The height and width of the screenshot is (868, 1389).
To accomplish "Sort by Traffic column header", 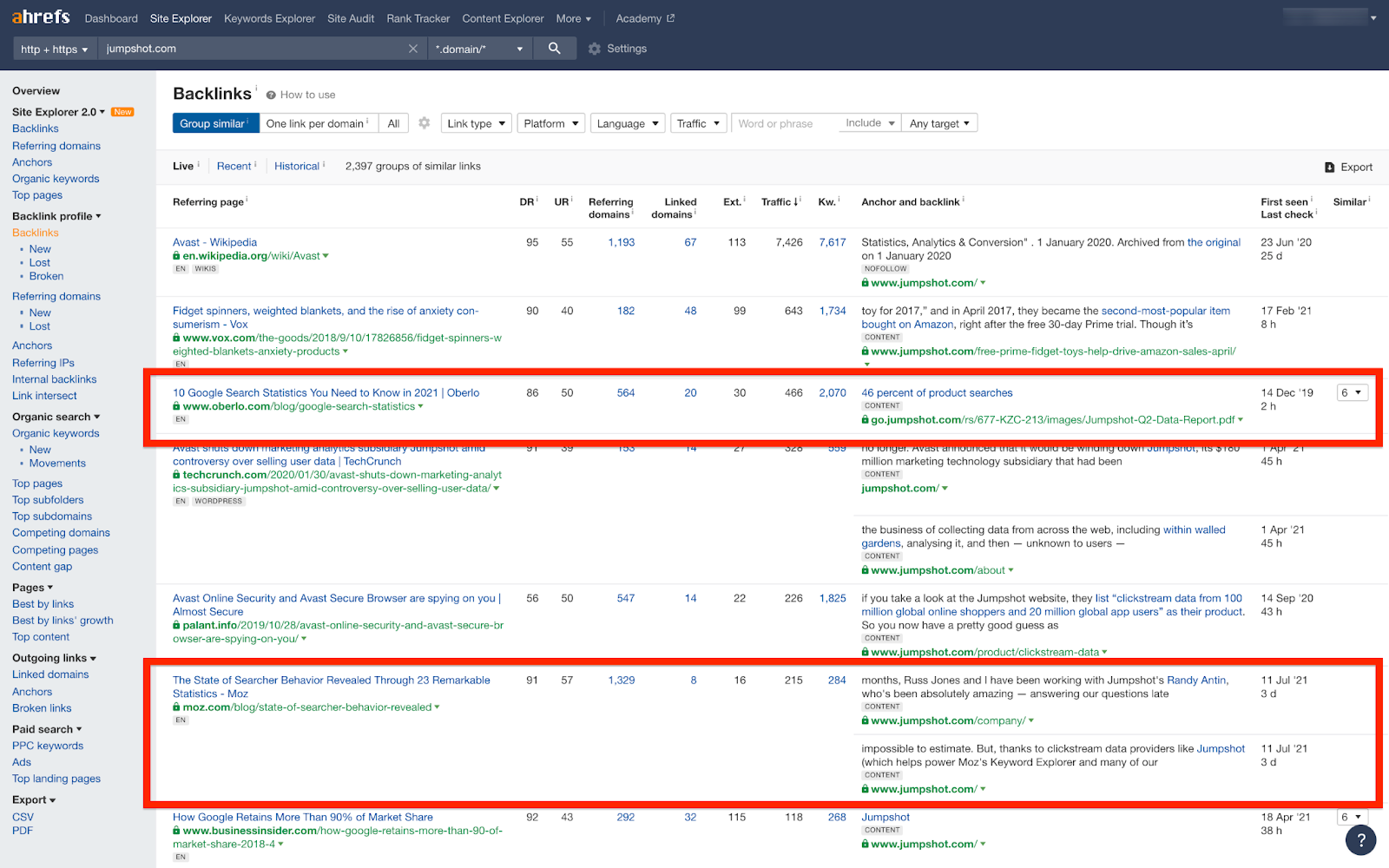I will (780, 202).
